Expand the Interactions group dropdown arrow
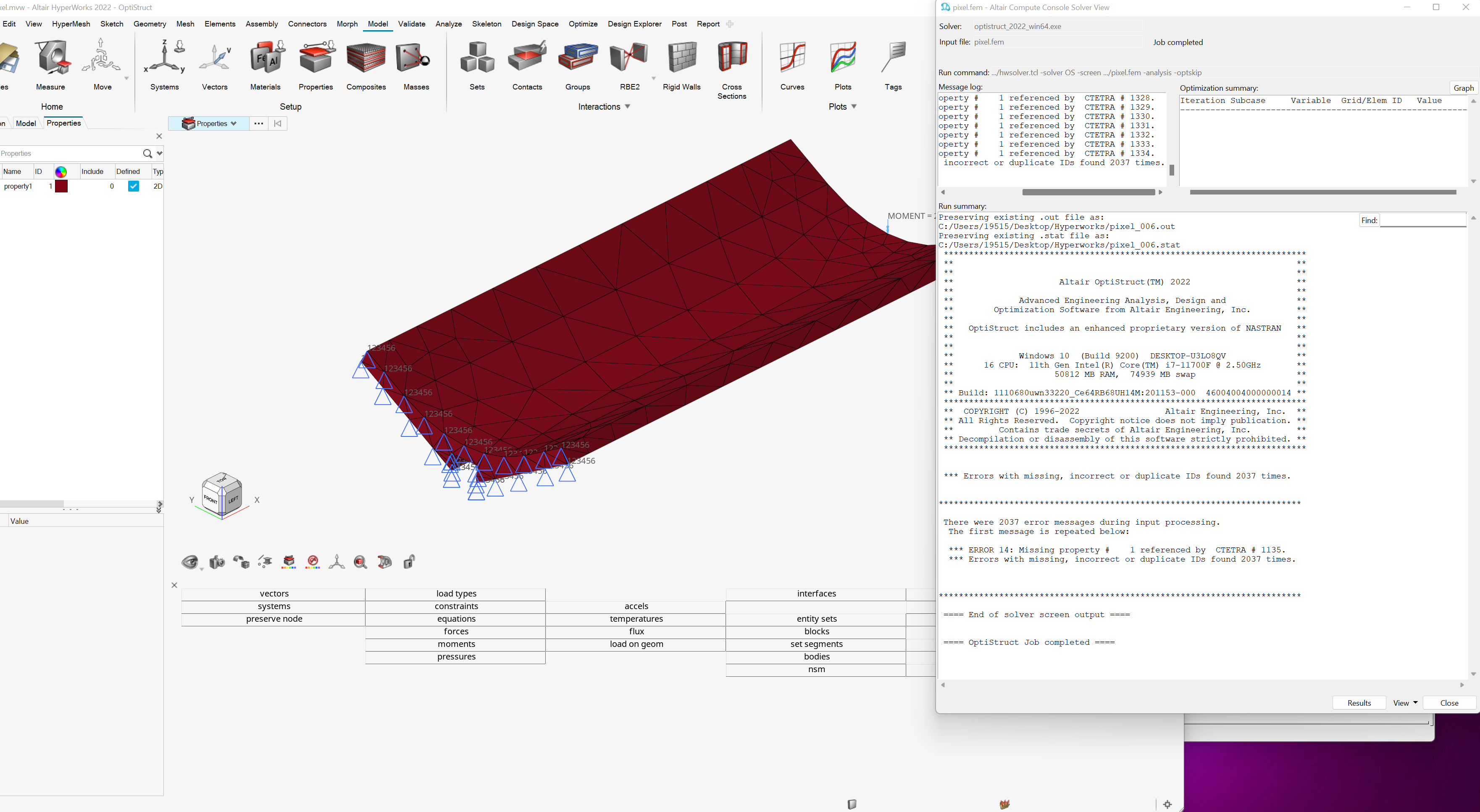Image resolution: width=1480 pixels, height=812 pixels. 627,106
